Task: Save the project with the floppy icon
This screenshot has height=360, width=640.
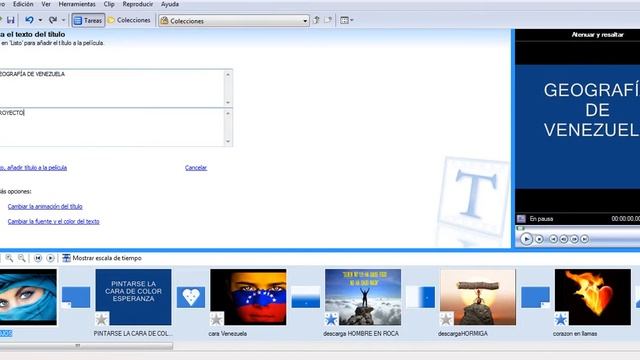Action: tap(11, 20)
